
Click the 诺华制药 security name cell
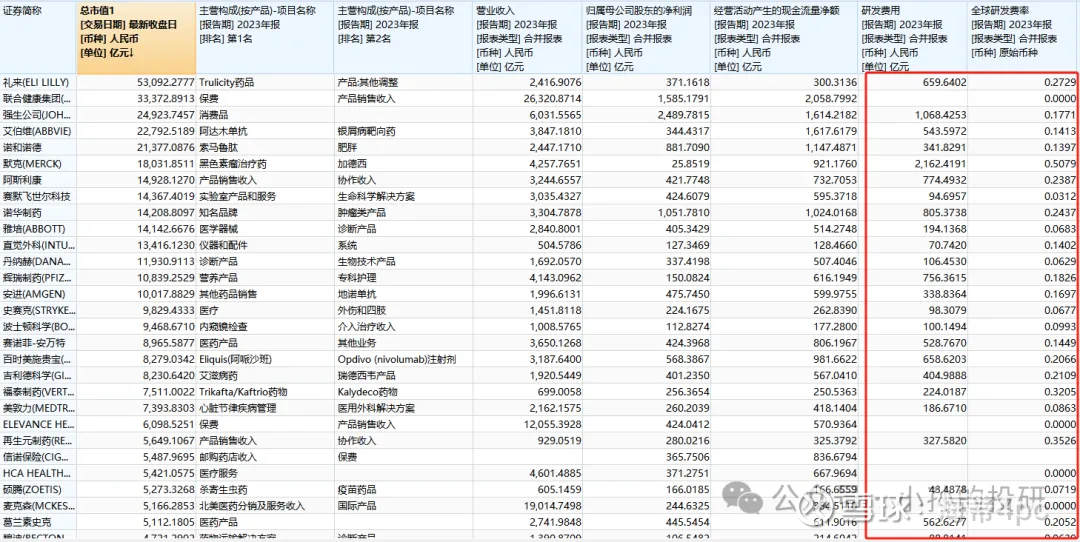pyautogui.click(x=22, y=213)
